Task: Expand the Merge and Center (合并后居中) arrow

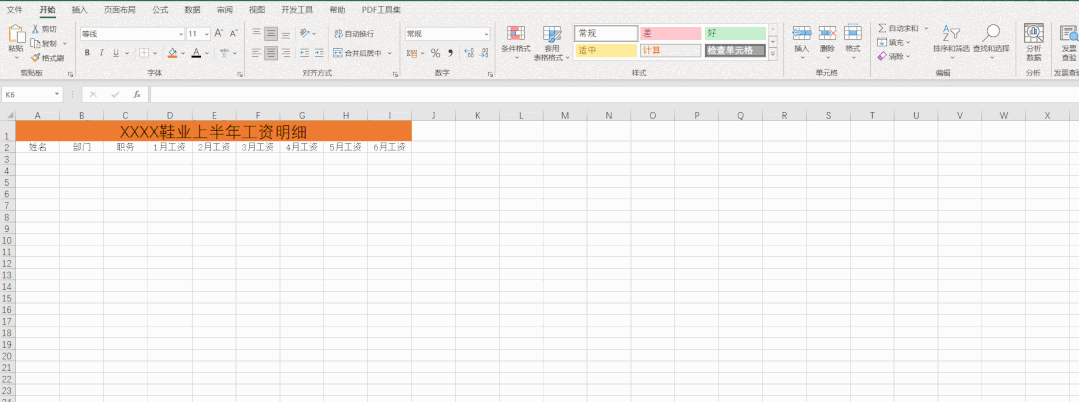Action: pos(389,53)
